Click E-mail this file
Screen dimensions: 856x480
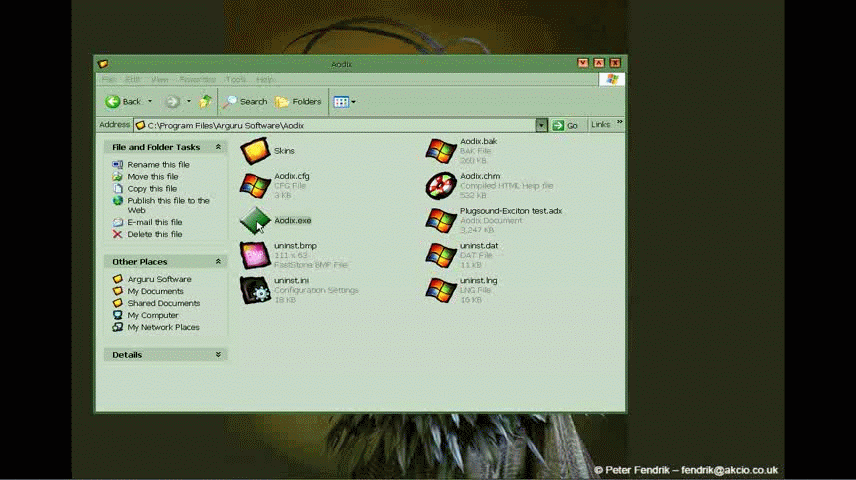pyautogui.click(x=155, y=222)
